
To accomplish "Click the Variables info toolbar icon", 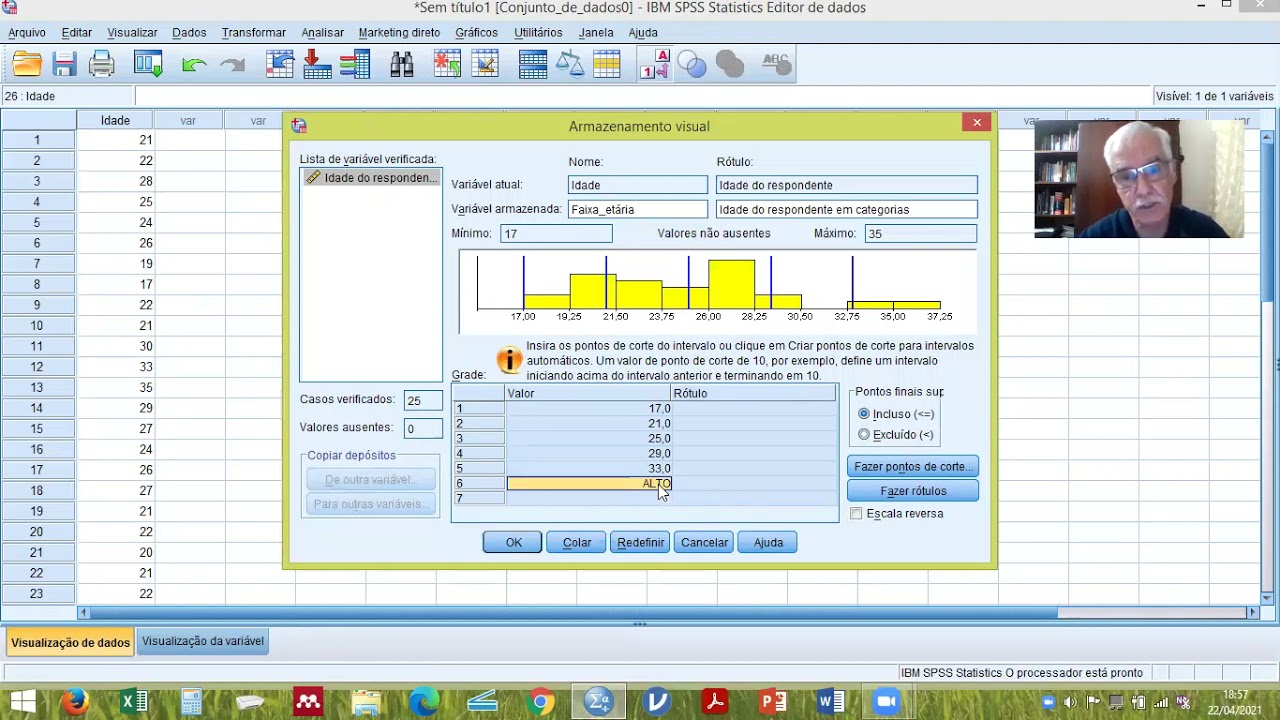I will pos(354,65).
